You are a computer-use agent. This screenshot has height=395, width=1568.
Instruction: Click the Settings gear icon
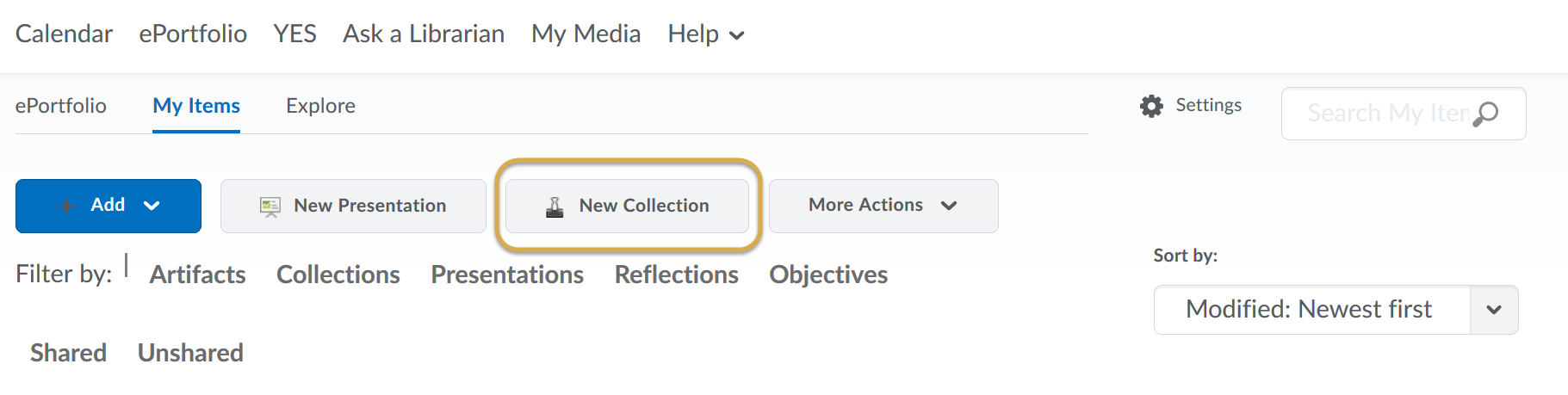(1151, 106)
